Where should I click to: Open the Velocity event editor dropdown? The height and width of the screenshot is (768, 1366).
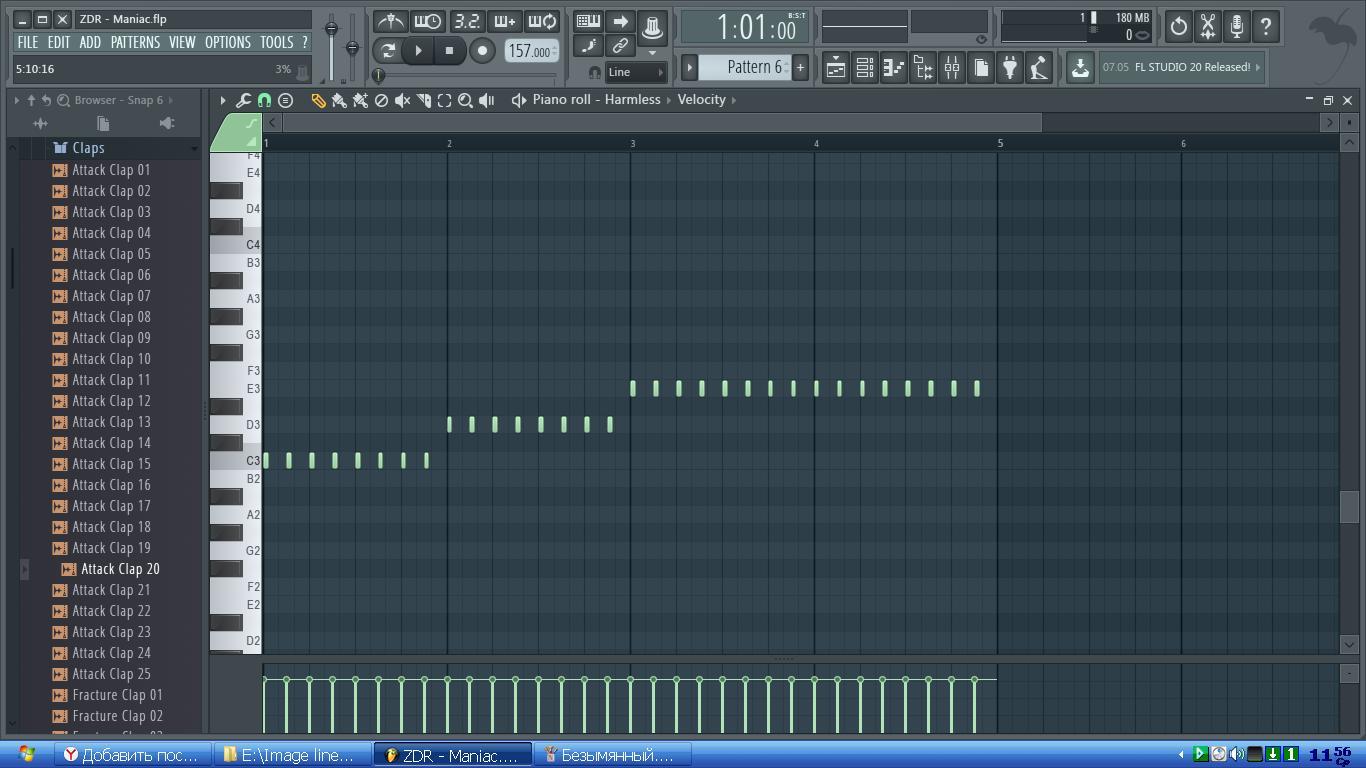[707, 100]
